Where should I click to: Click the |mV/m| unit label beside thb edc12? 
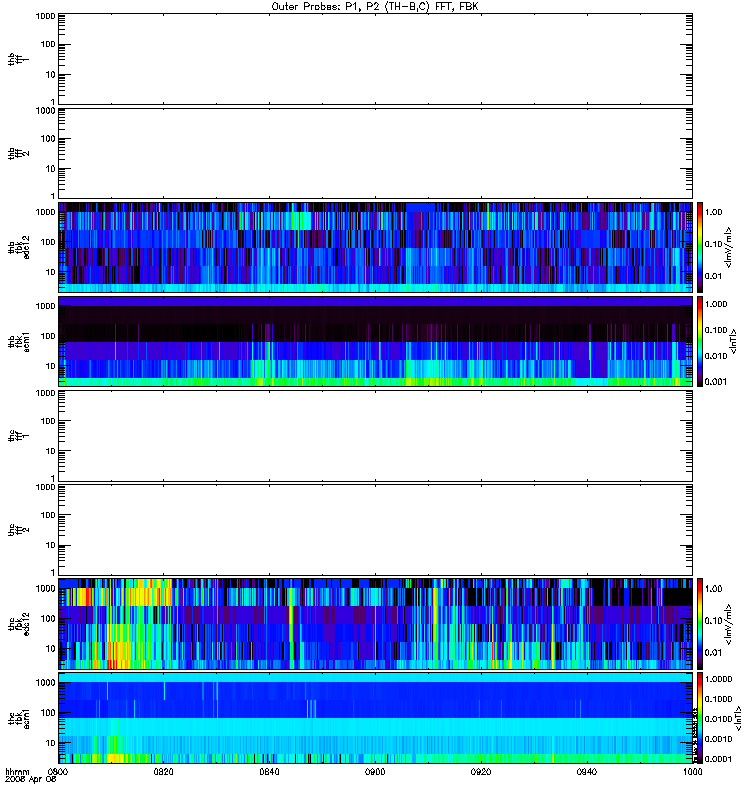[729, 247]
